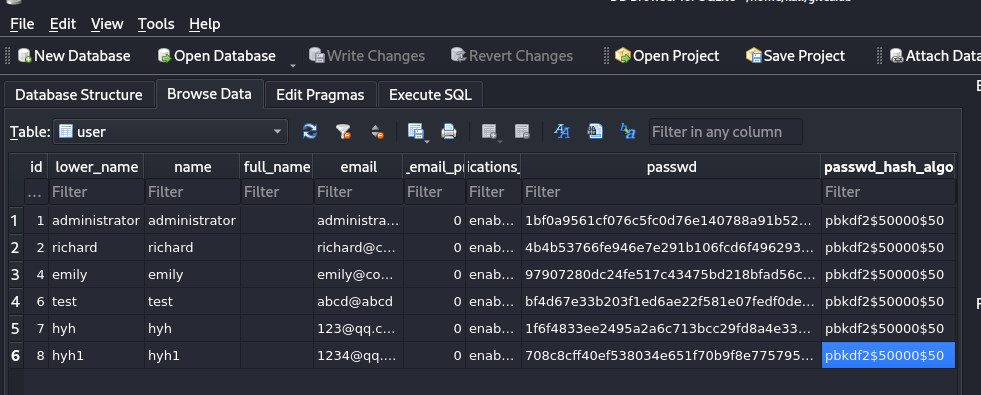Expand the Open Database recent files arrow
Image resolution: width=981 pixels, height=395 pixels.
tap(293, 64)
